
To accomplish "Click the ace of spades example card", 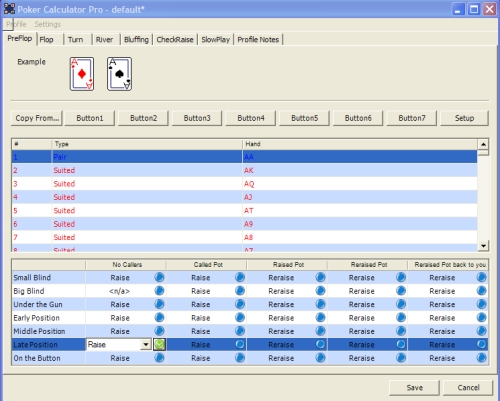I will coord(119,74).
